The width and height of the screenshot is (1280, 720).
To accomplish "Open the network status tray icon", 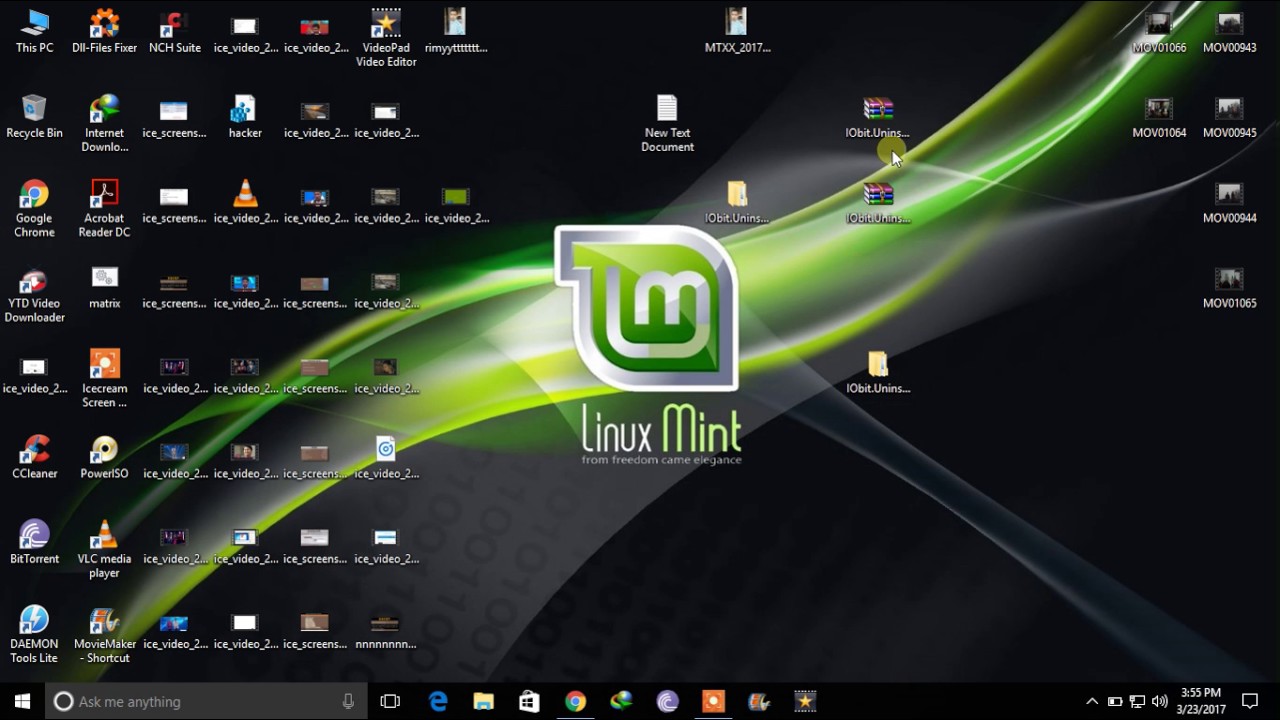I will (x=1137, y=701).
